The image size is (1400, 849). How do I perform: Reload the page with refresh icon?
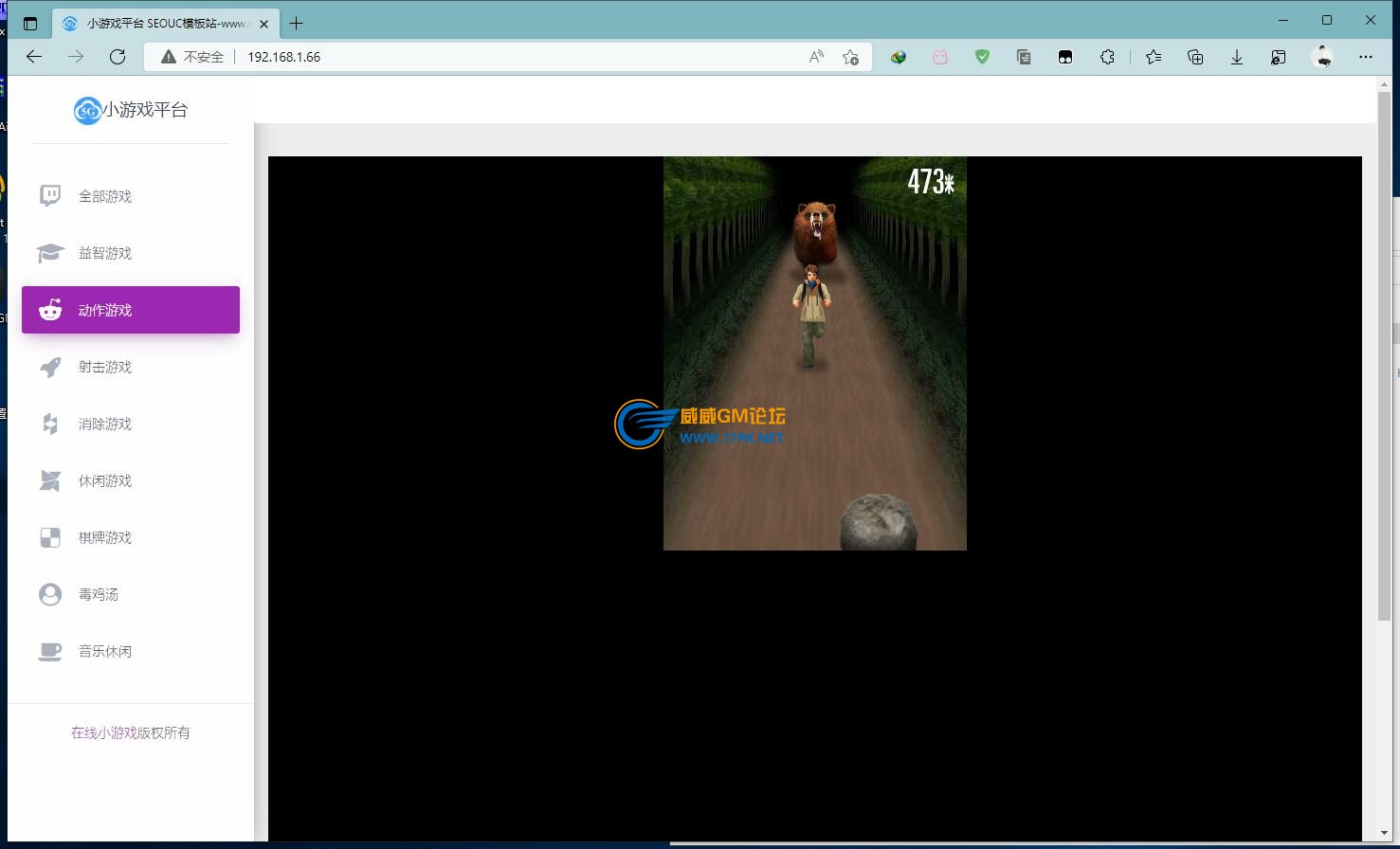pyautogui.click(x=118, y=57)
